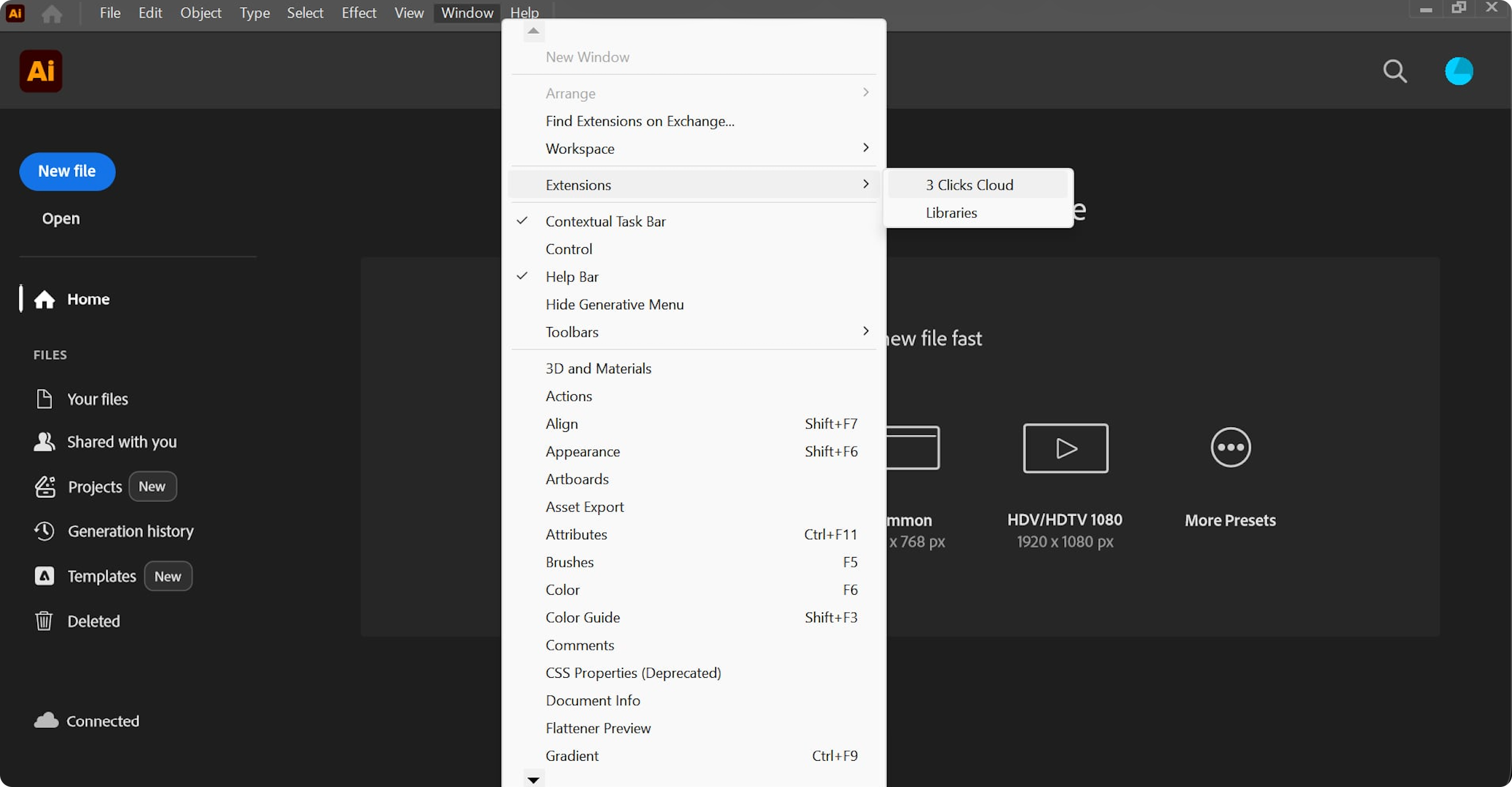Choose Hide Generative Menu option
Viewport: 1512px width, 787px height.
coord(614,304)
